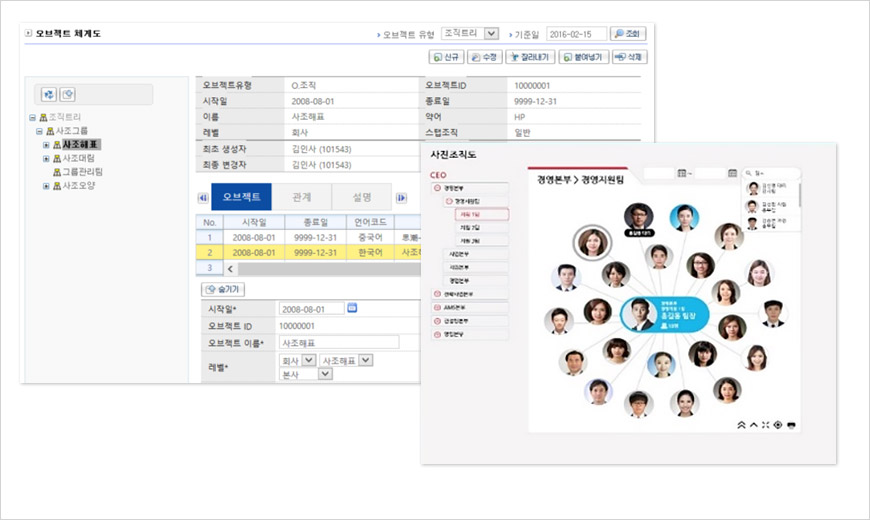Click the print icon in the photo org chart
This screenshot has width=870, height=520.
tap(792, 424)
